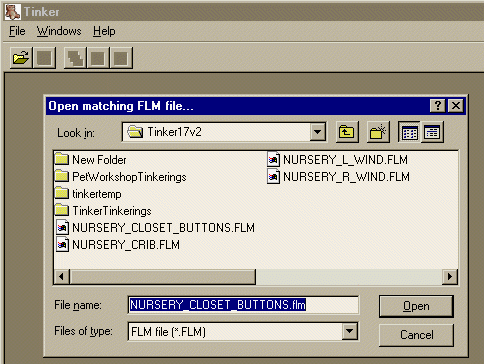Switch to List view
The height and width of the screenshot is (364, 484).
pos(410,132)
